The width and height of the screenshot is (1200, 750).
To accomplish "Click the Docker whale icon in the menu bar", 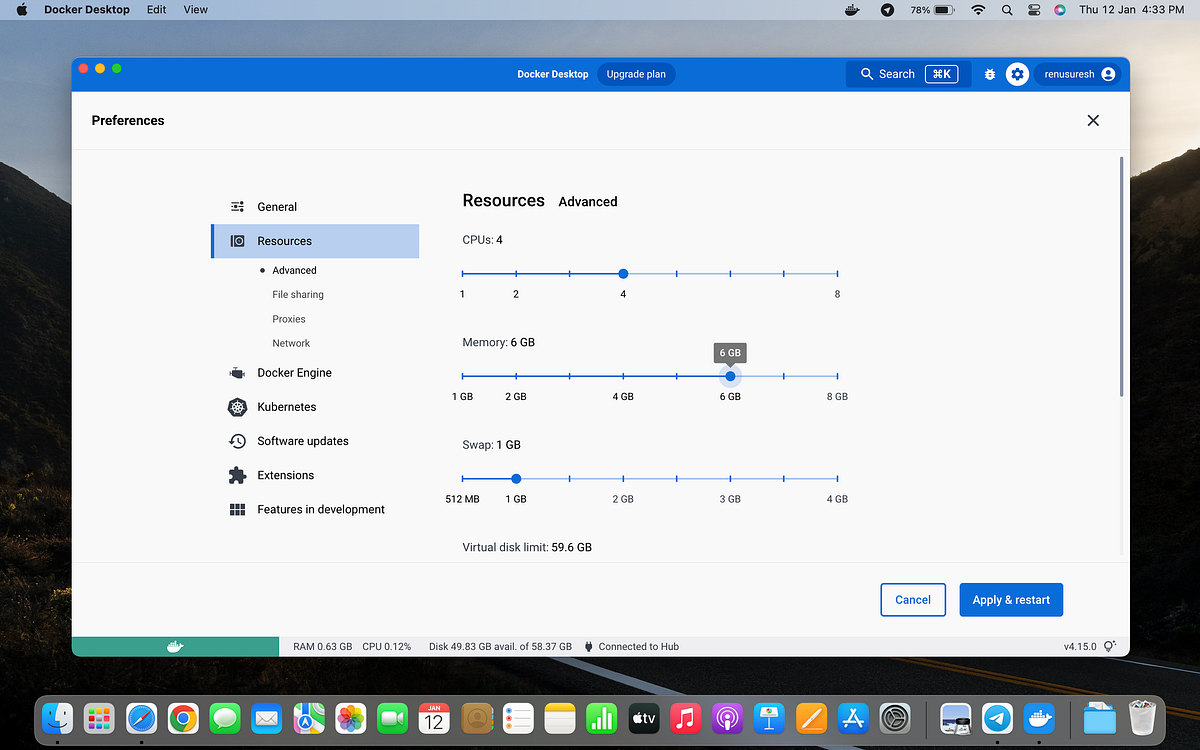I will click(852, 10).
